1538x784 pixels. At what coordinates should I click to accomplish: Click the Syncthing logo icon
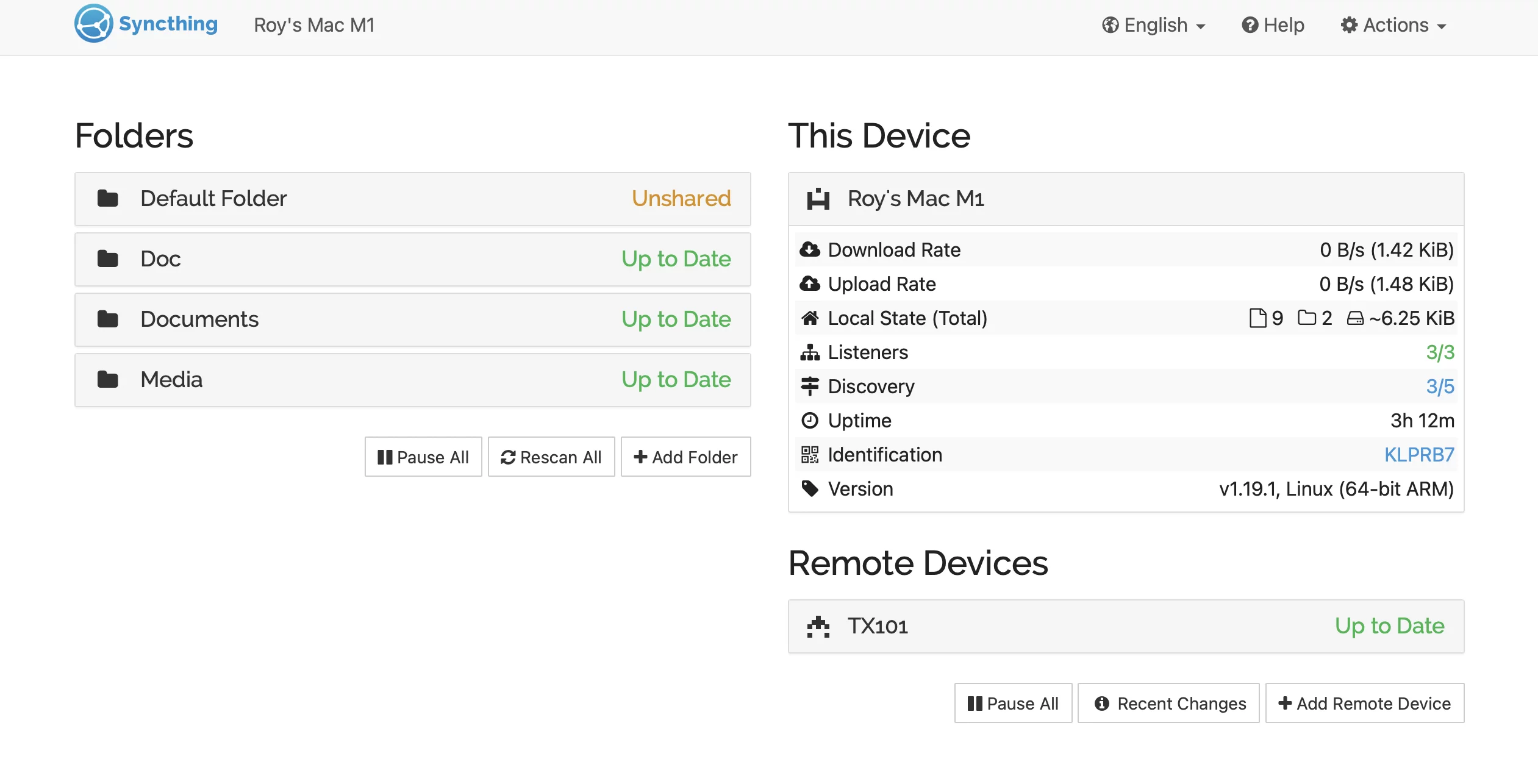click(x=93, y=24)
